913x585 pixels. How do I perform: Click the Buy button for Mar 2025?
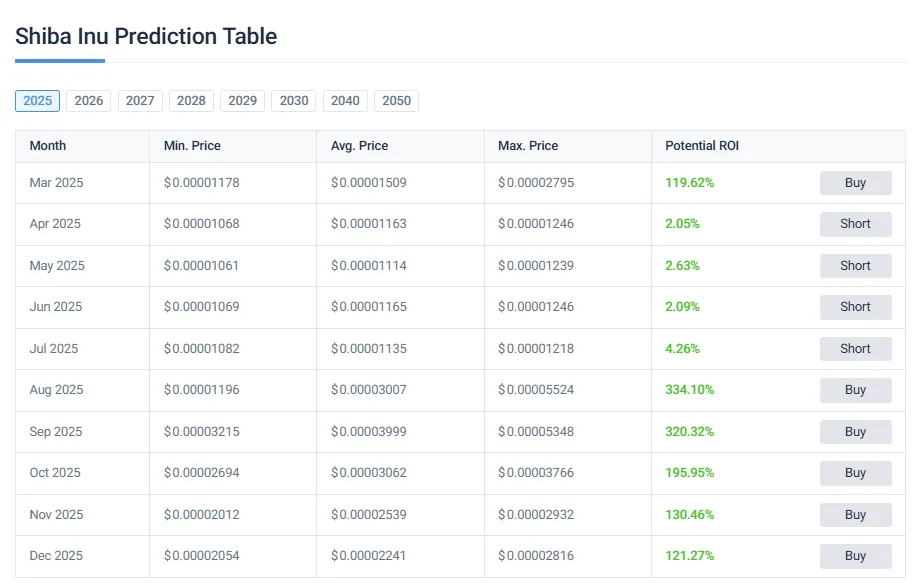[x=855, y=183]
